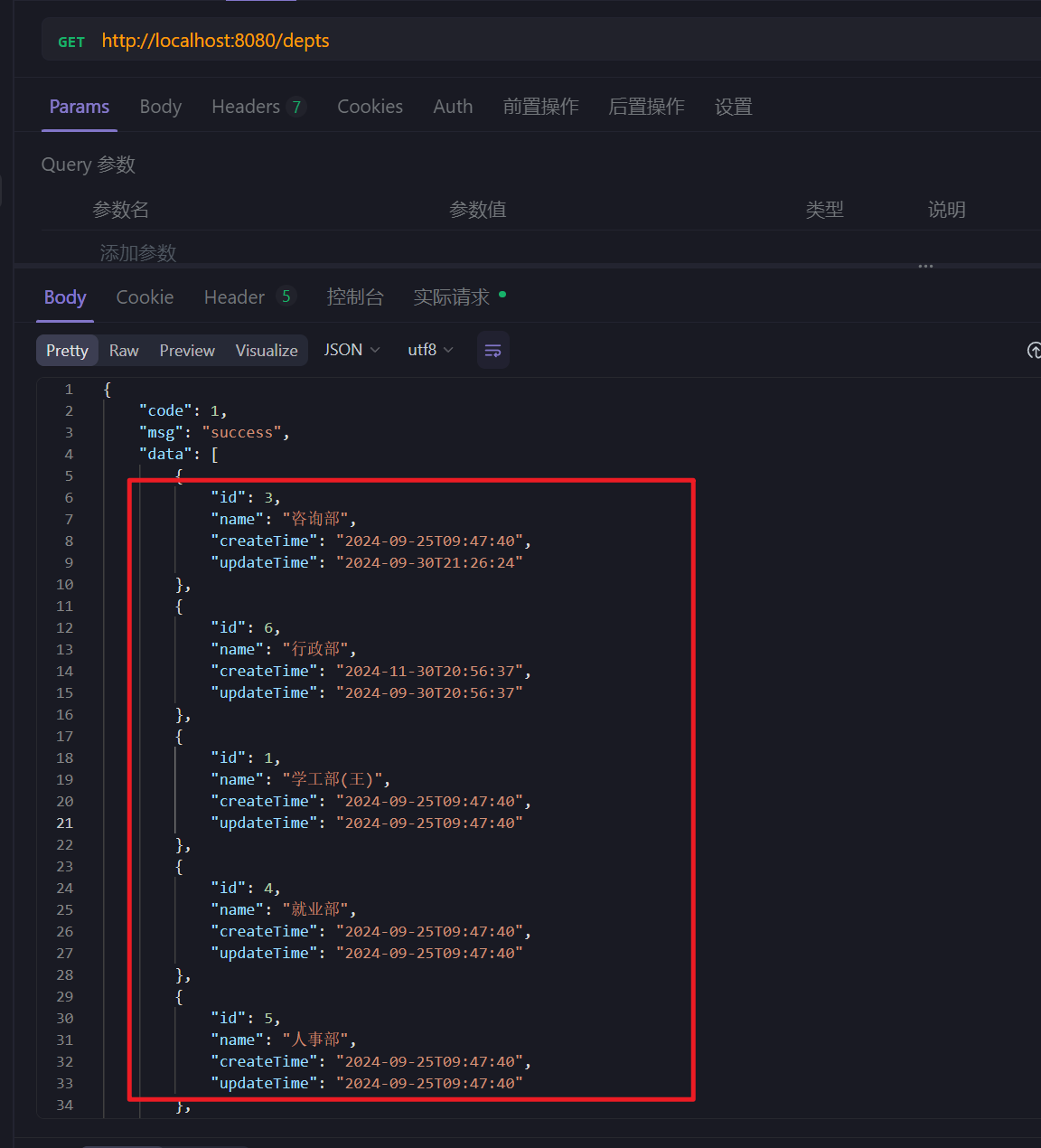Switch response view to Raw

pos(124,351)
